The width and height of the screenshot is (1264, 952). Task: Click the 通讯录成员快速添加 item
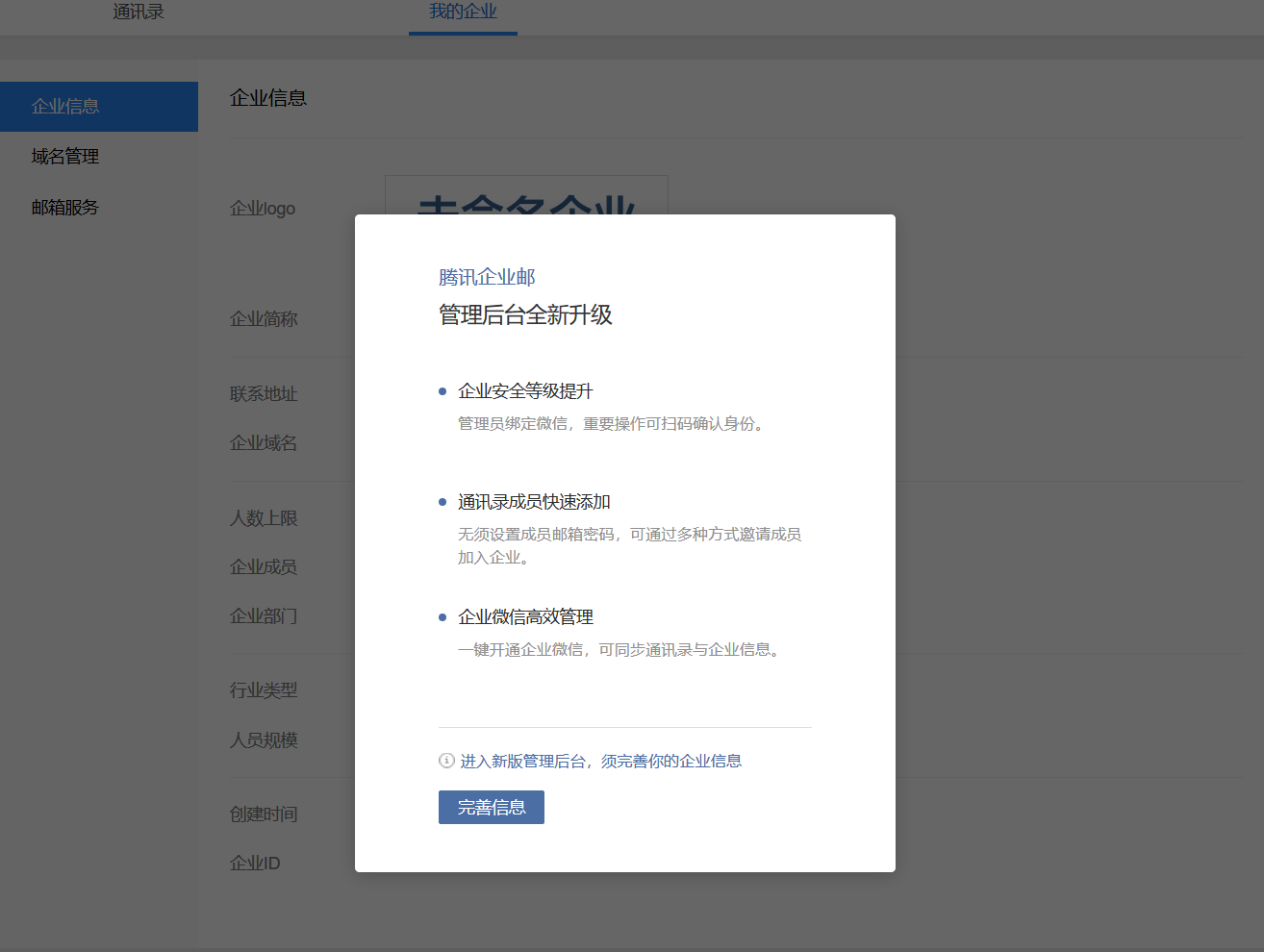tap(534, 502)
